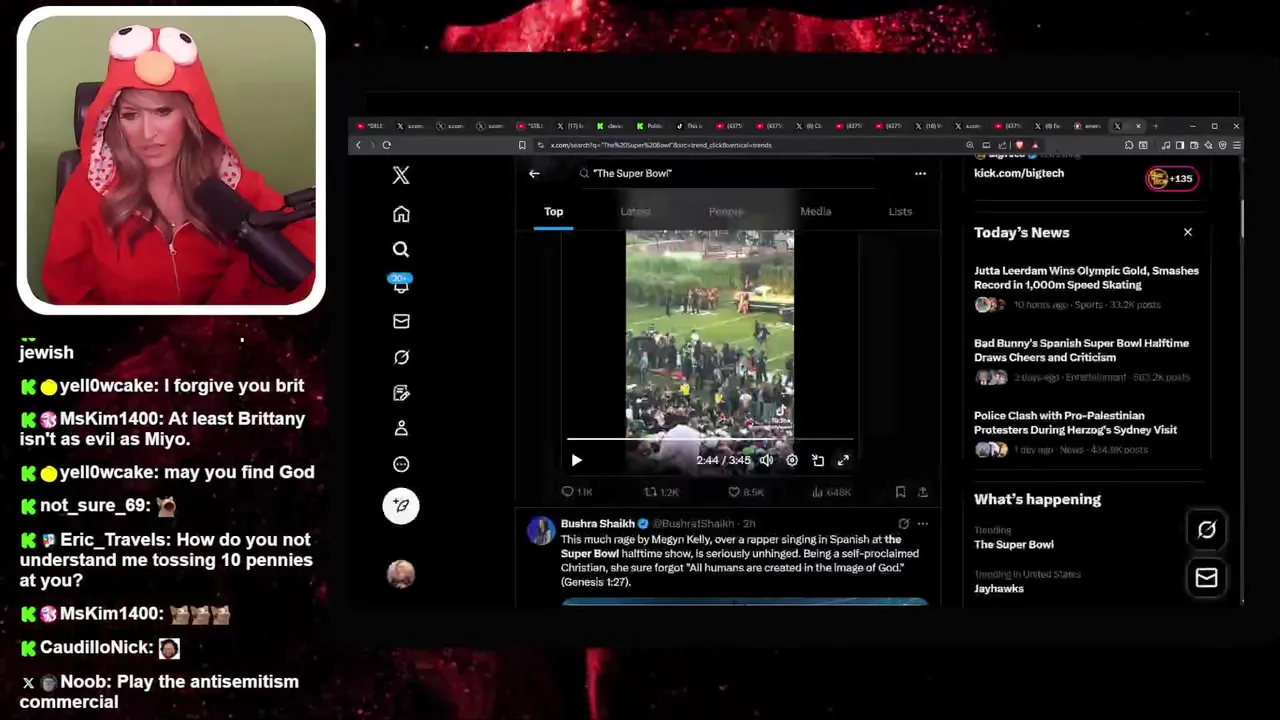The height and width of the screenshot is (720, 1280).
Task: Open Notifications bell in X sidebar
Action: (401, 285)
